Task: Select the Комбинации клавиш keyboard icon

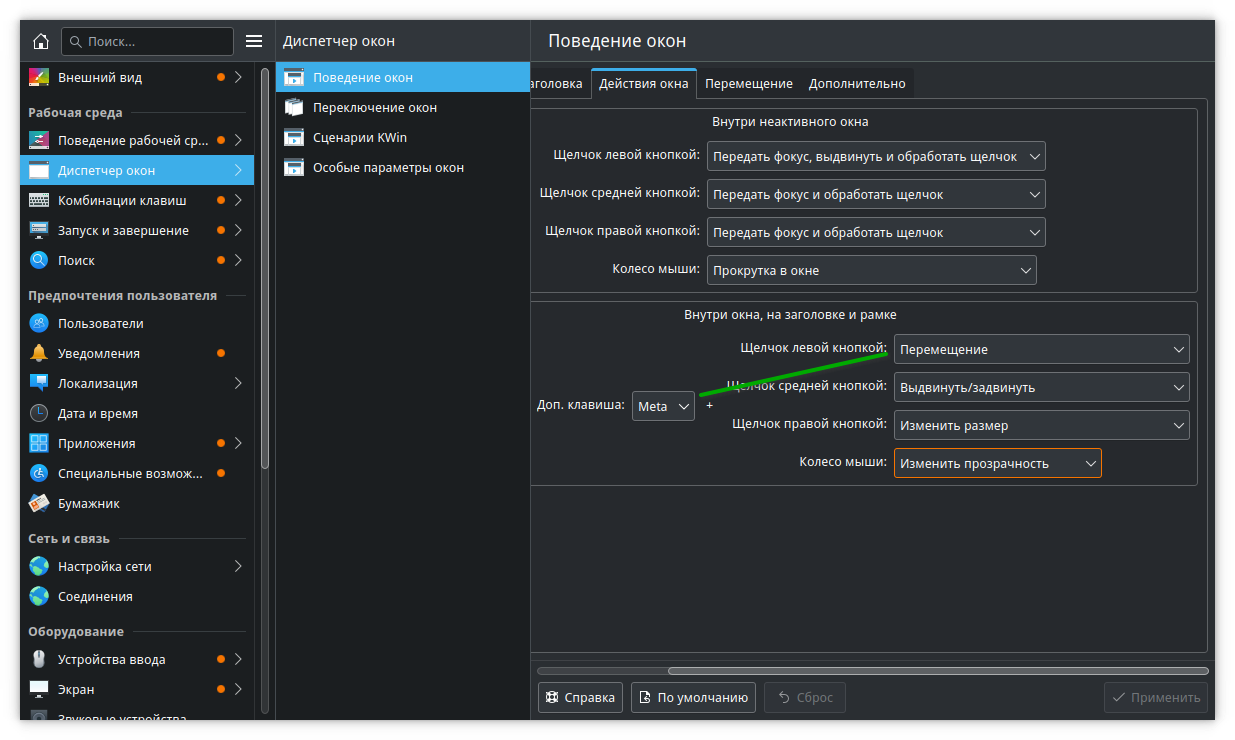Action: (39, 200)
